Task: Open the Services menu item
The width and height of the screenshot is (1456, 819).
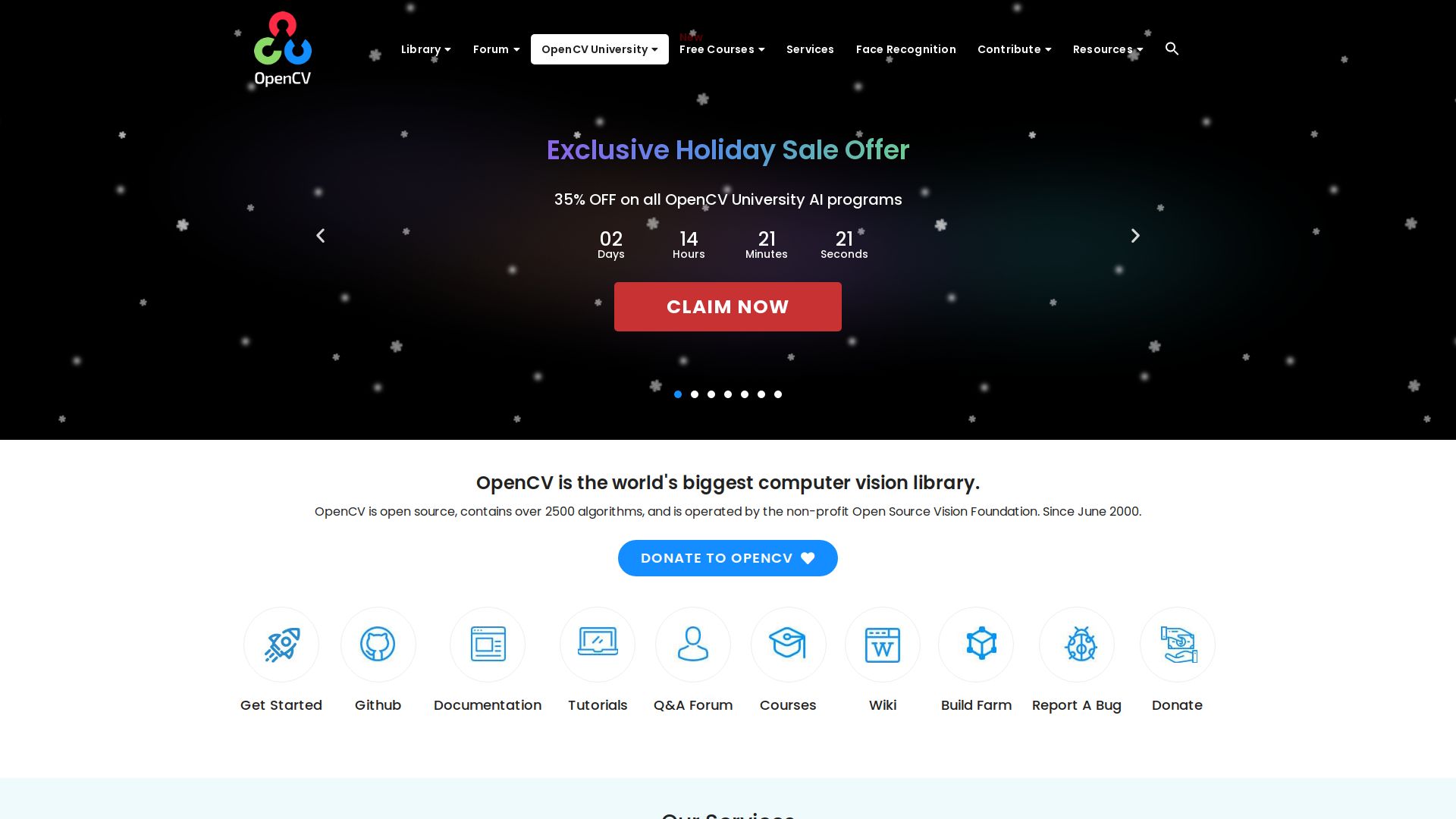Action: pos(810,49)
